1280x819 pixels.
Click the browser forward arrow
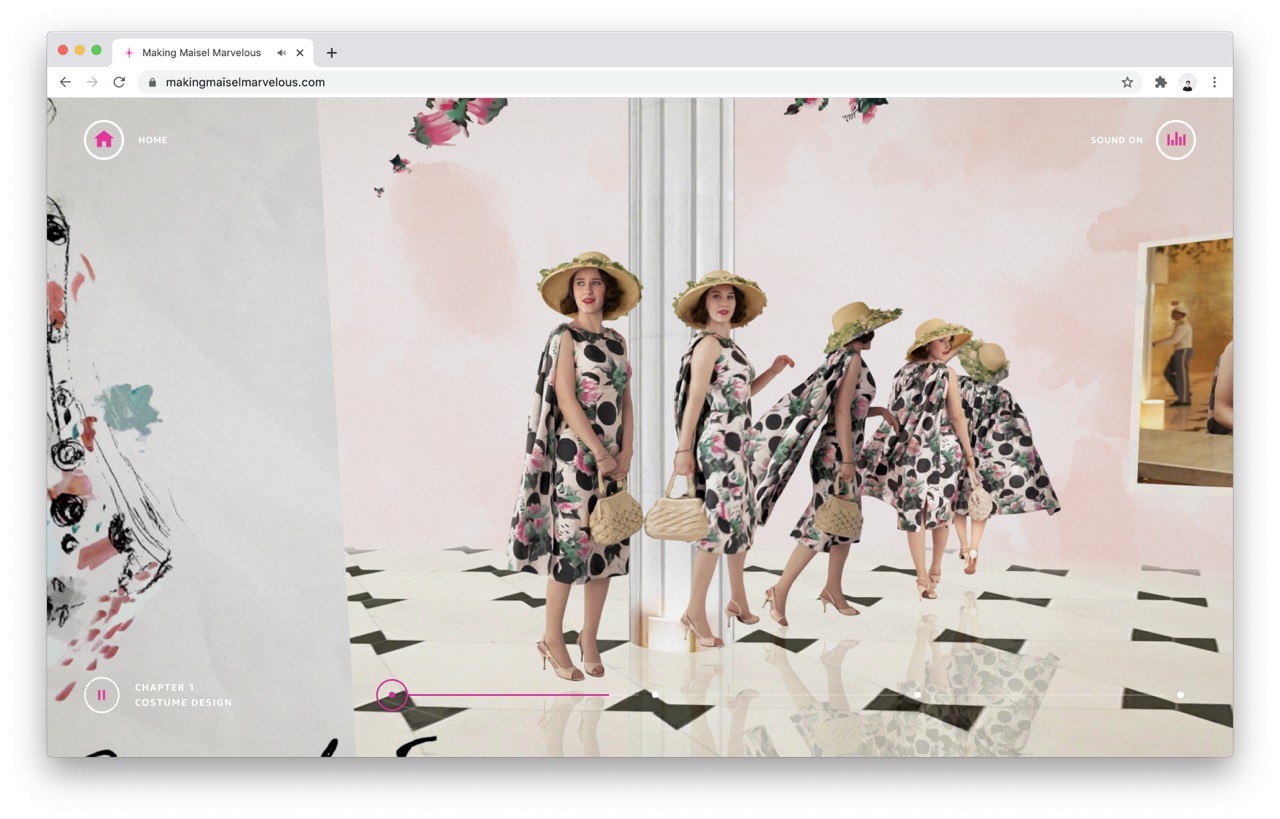click(x=92, y=82)
